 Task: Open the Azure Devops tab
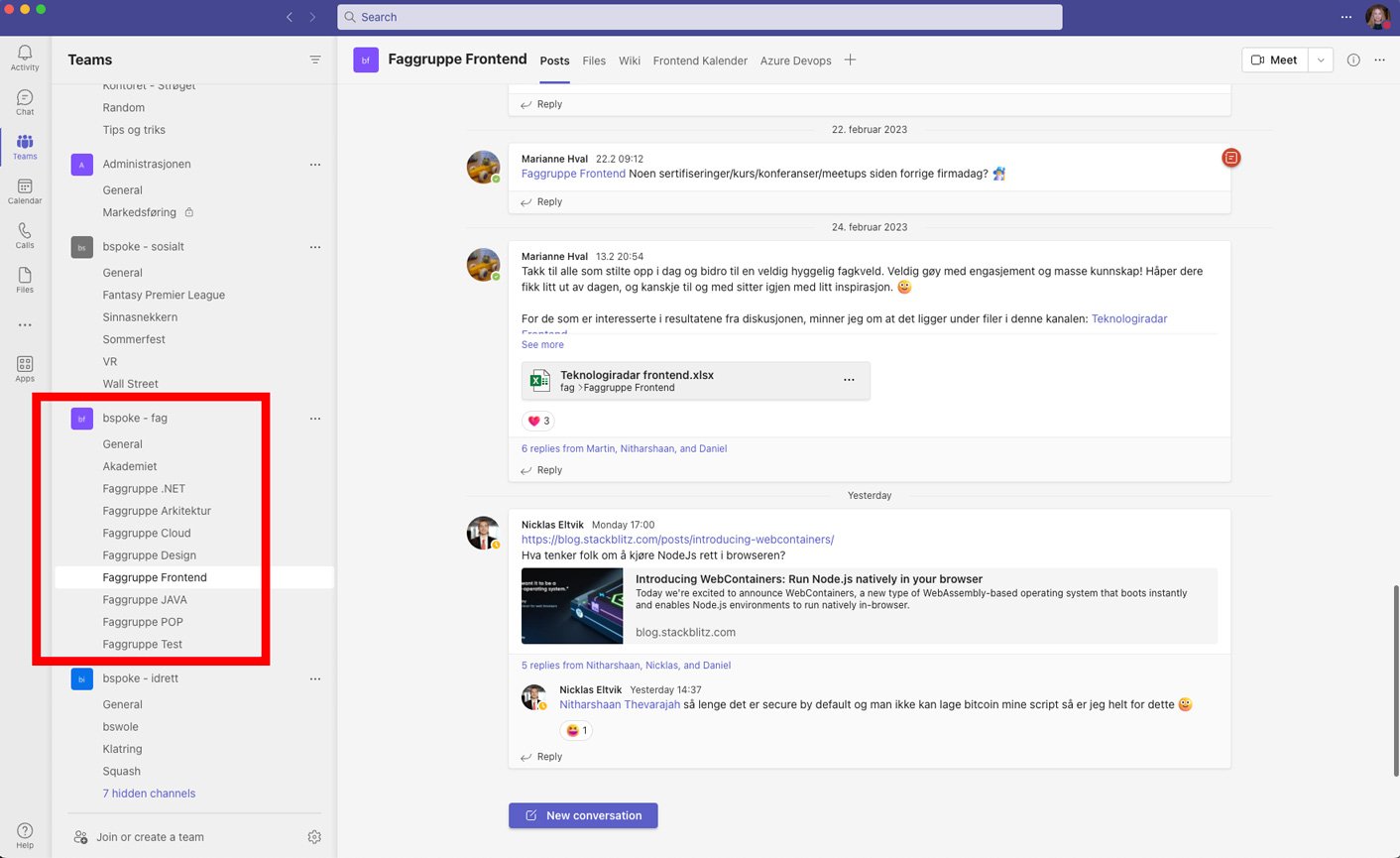[795, 61]
